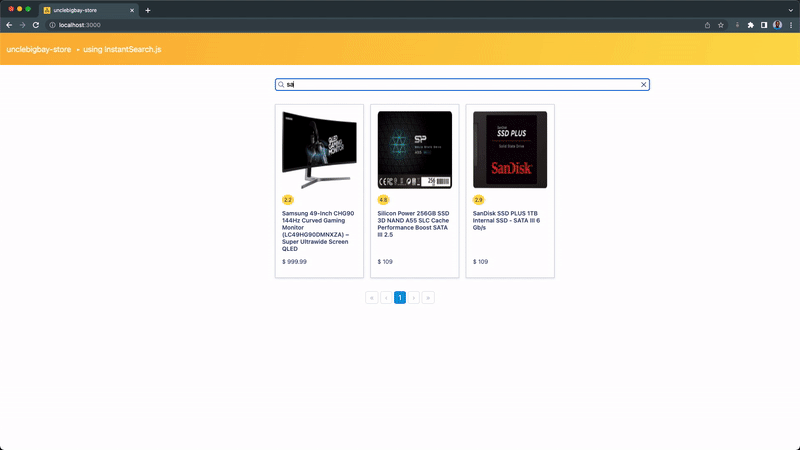This screenshot has height=450, width=800.
Task: Expand the tab search chevron
Action: (790, 10)
